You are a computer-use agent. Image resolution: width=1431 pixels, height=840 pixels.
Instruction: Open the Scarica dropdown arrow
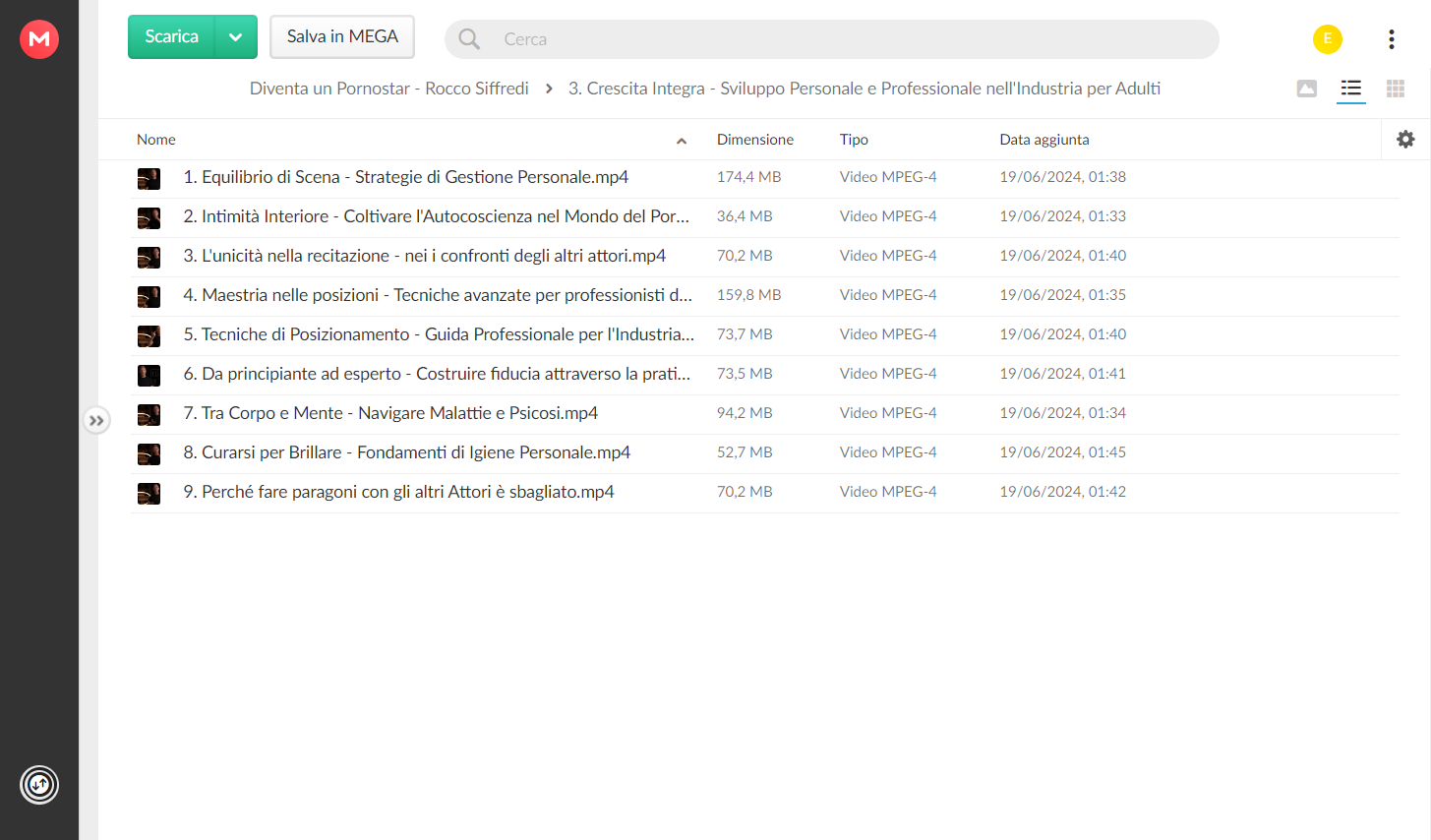(x=236, y=37)
